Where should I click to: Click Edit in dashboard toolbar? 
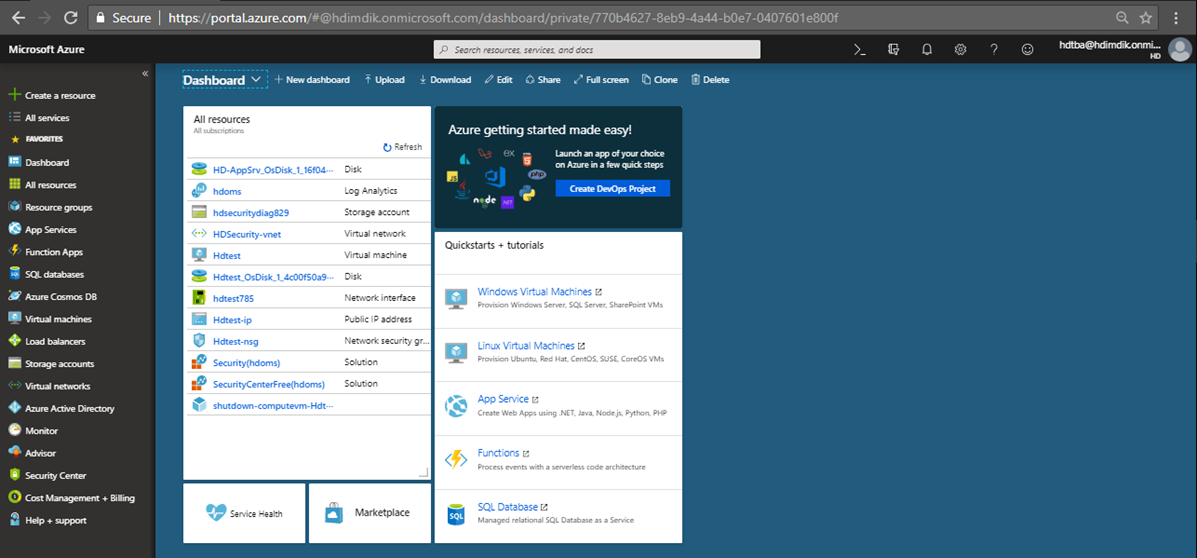tap(498, 79)
